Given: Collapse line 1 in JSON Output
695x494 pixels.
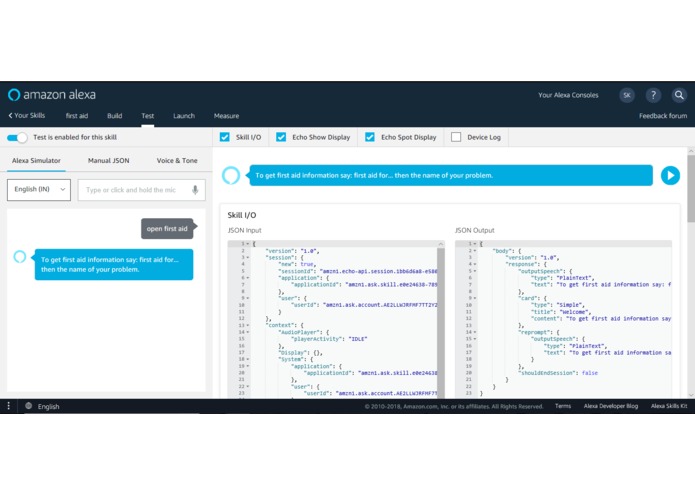Looking at the screenshot, I should pyautogui.click(x=475, y=244).
